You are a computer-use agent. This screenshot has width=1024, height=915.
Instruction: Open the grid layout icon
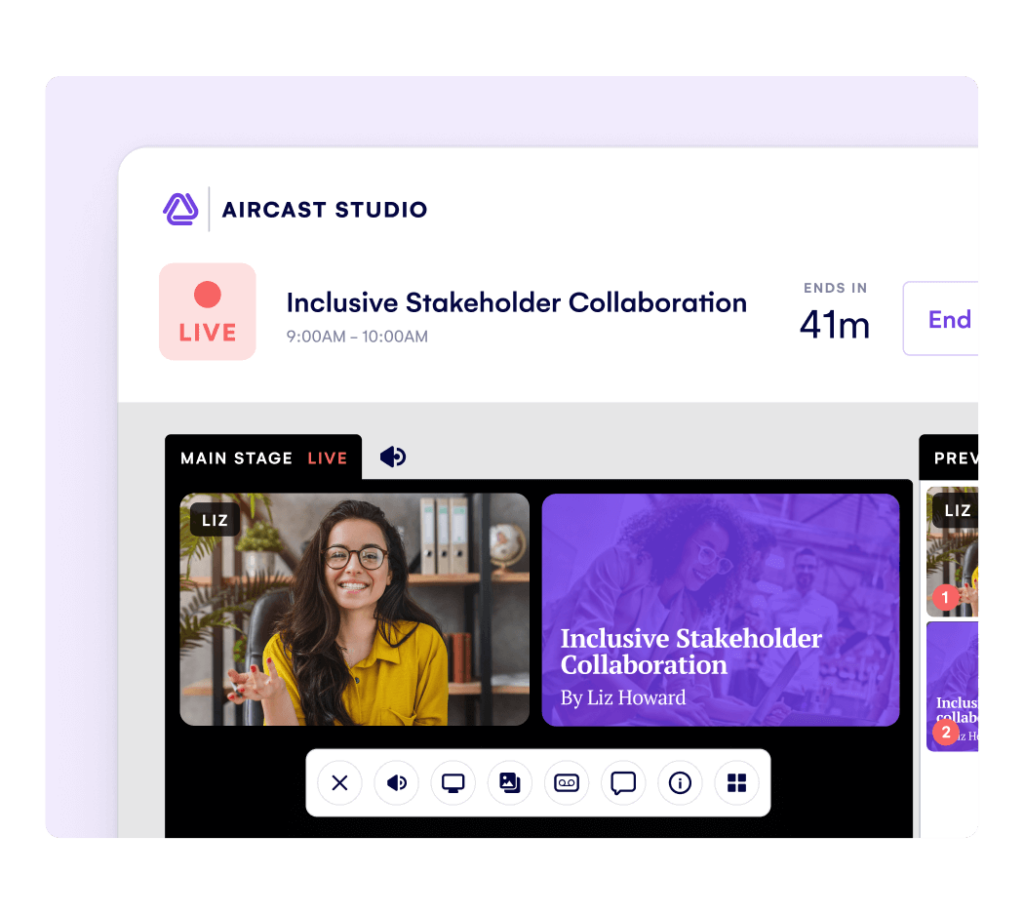tap(737, 783)
